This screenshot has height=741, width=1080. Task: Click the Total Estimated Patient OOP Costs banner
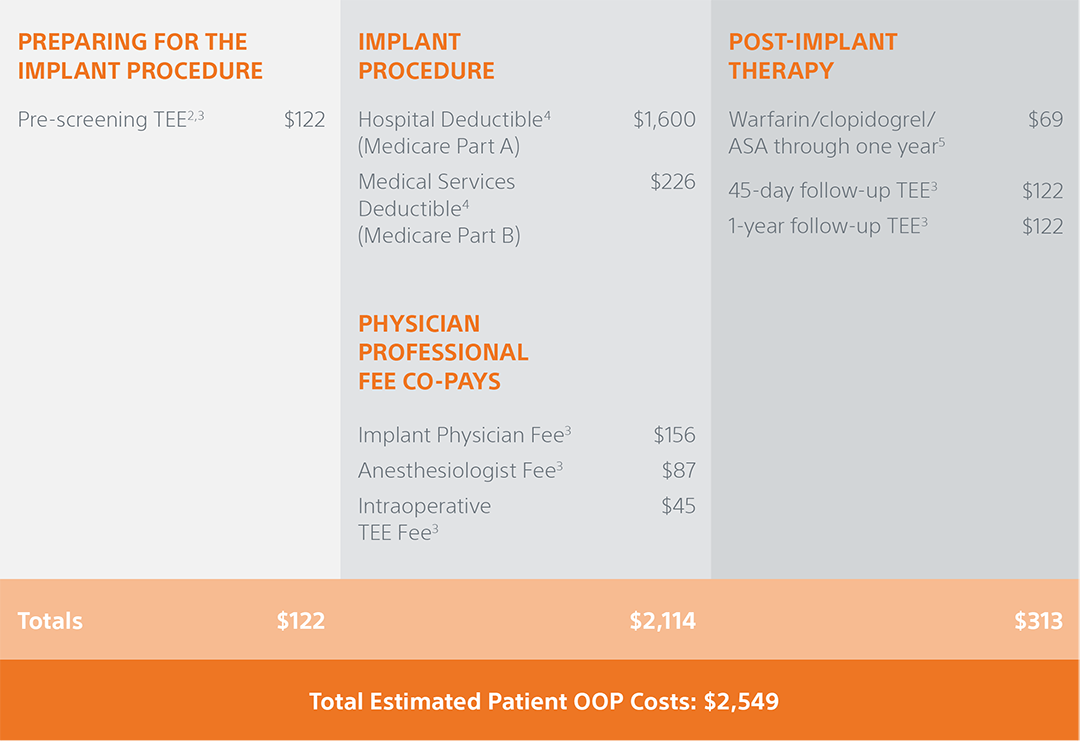click(x=540, y=700)
